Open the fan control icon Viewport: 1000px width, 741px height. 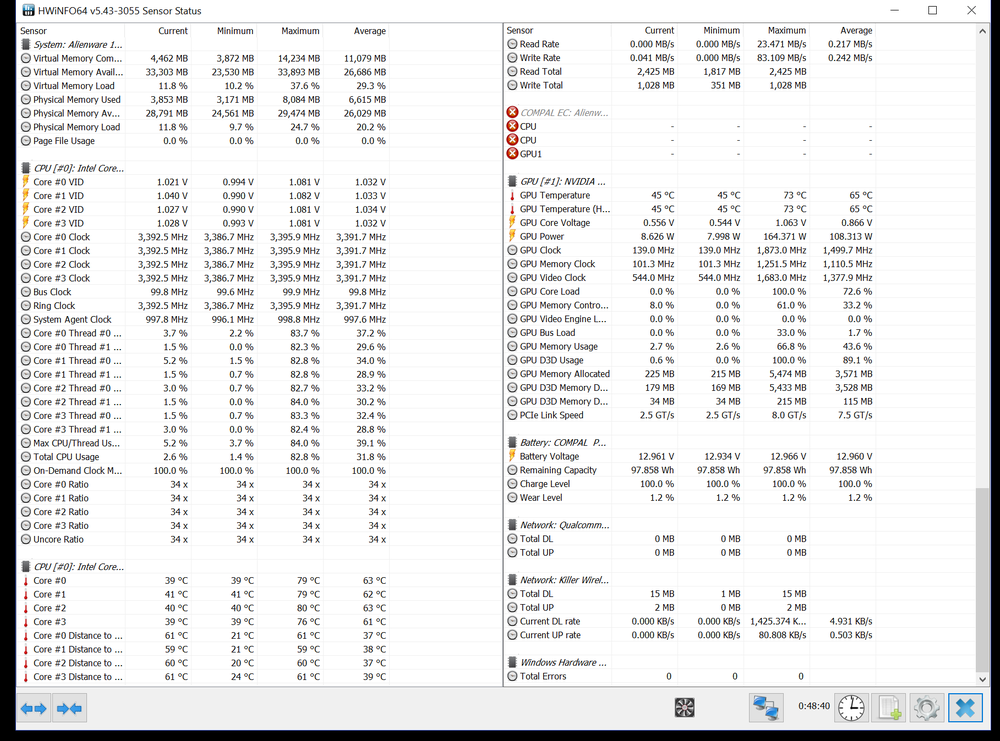click(x=685, y=708)
